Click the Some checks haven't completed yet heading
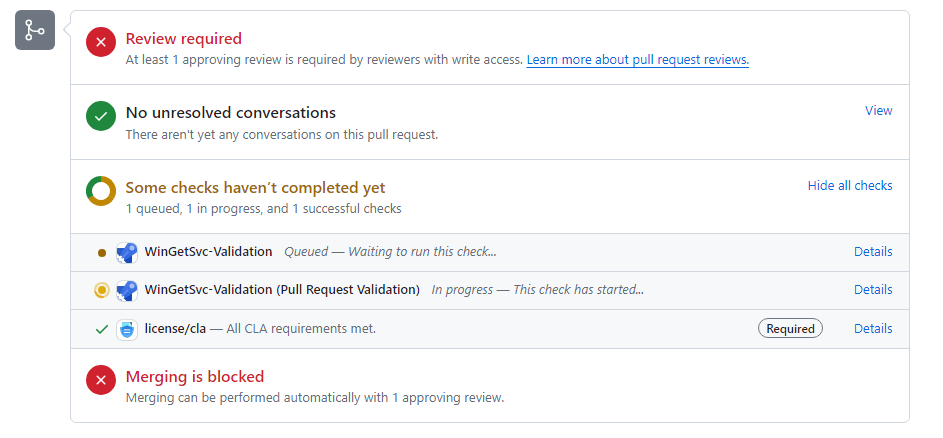The height and width of the screenshot is (438, 943). [x=255, y=188]
